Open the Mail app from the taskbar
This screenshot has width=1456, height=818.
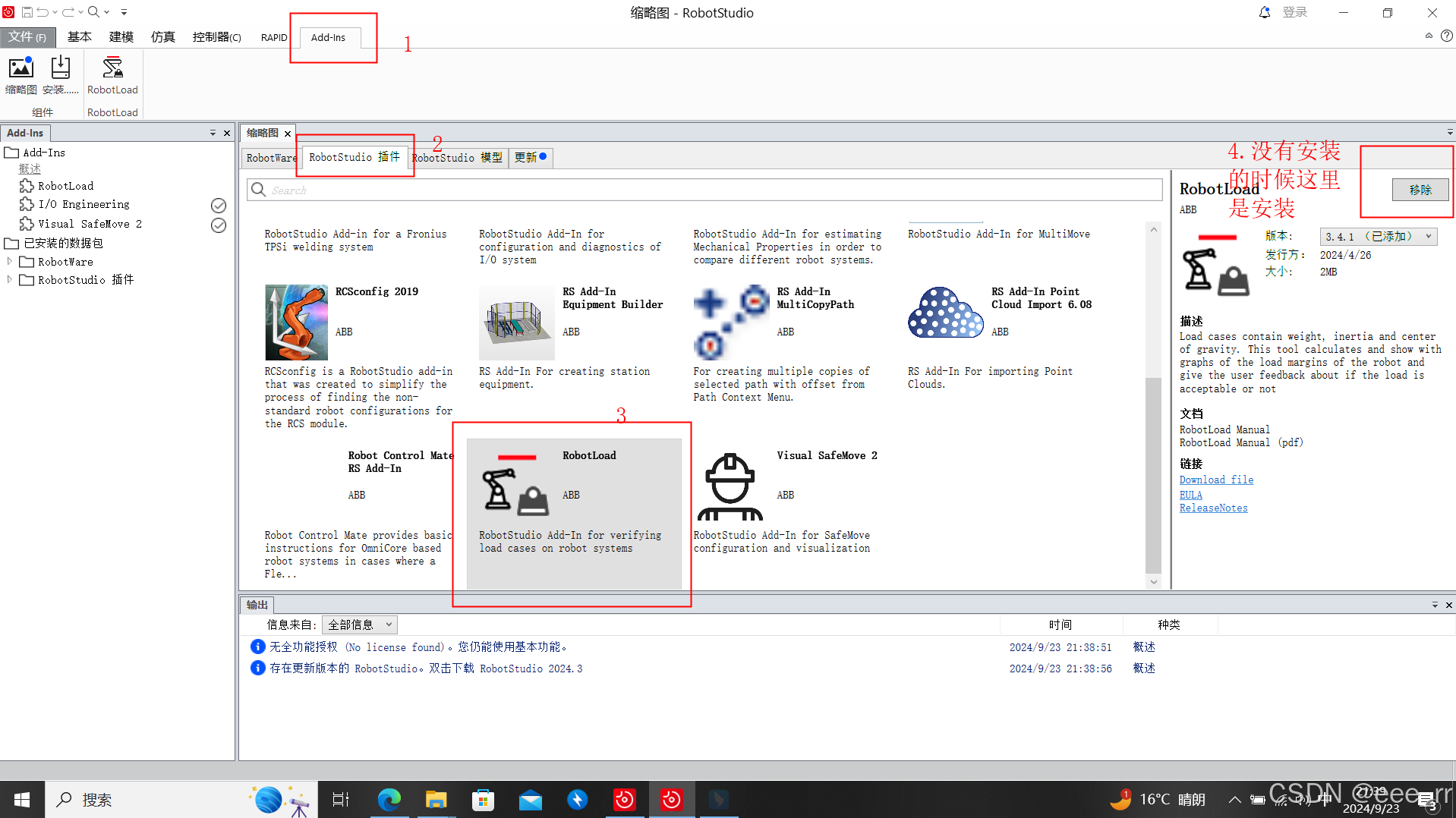click(x=531, y=800)
